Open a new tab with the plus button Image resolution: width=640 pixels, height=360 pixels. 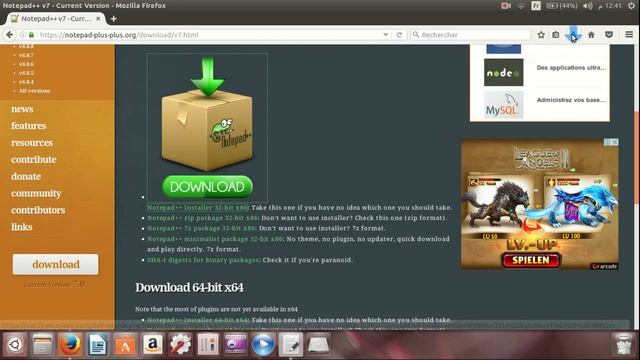(x=113, y=19)
